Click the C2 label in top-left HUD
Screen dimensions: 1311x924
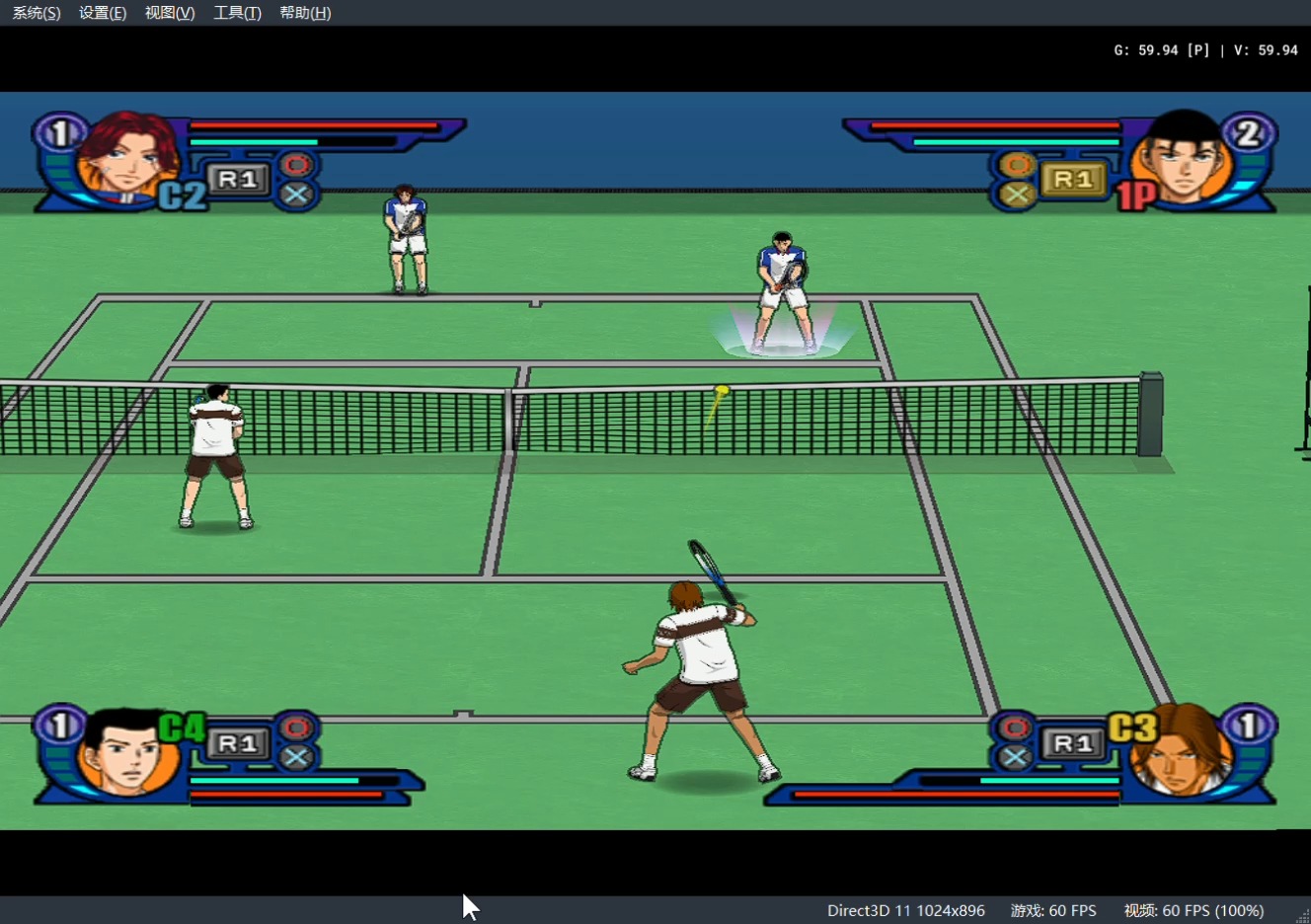[x=183, y=195]
